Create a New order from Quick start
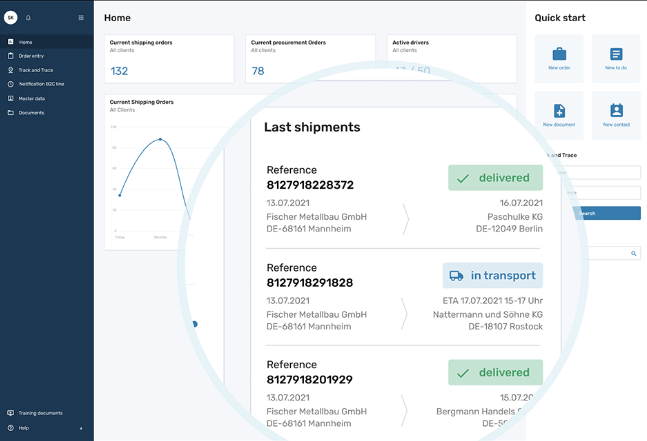 tap(559, 59)
